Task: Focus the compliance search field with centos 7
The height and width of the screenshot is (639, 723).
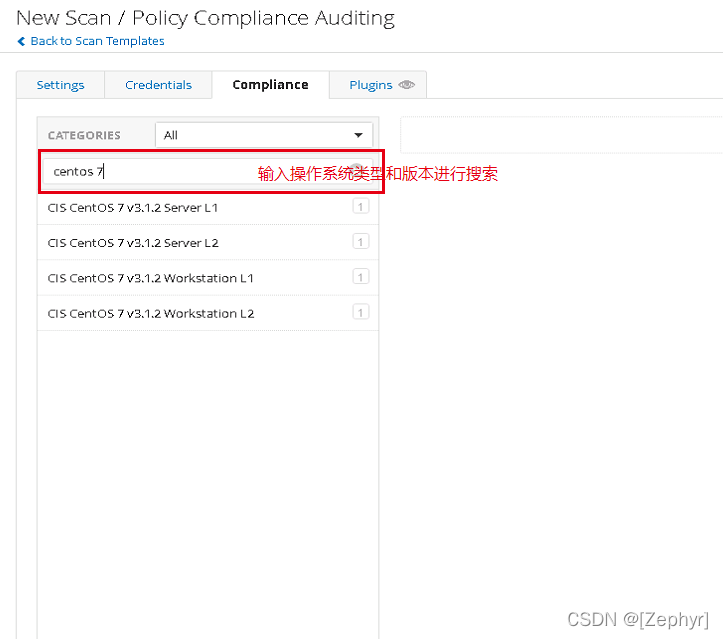Action: (207, 172)
